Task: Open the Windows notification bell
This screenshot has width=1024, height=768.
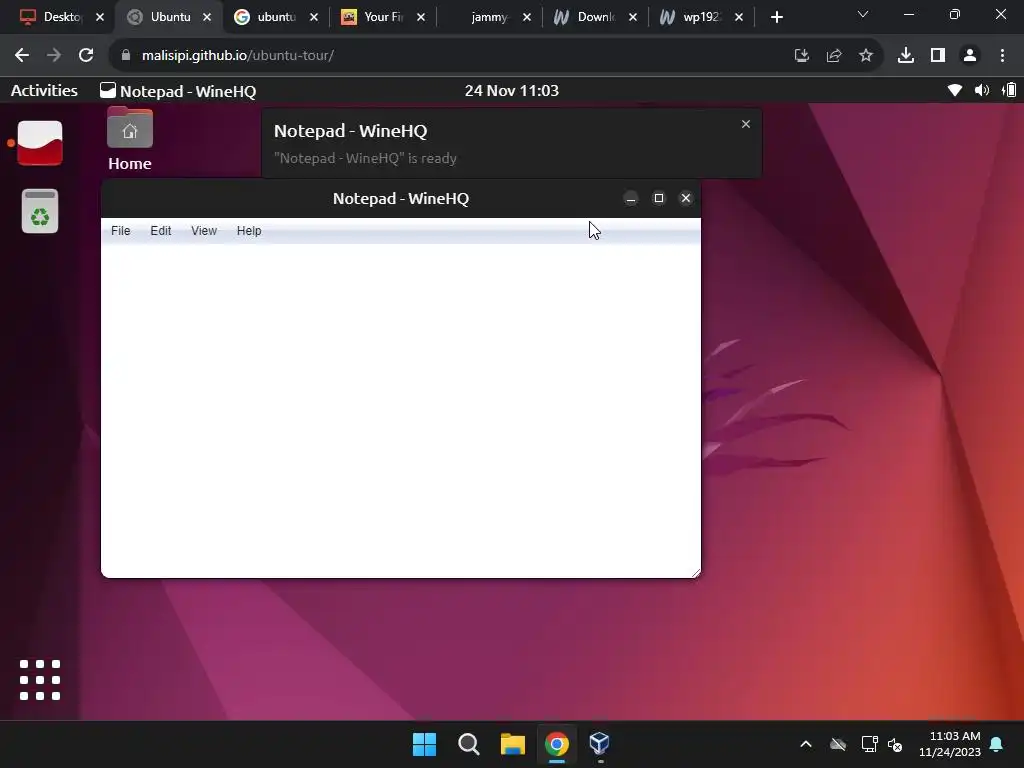Action: coord(997,744)
